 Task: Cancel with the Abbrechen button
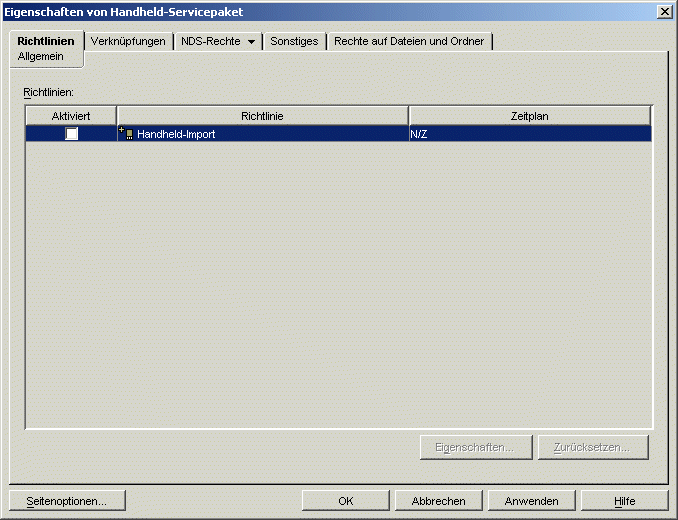click(x=438, y=501)
